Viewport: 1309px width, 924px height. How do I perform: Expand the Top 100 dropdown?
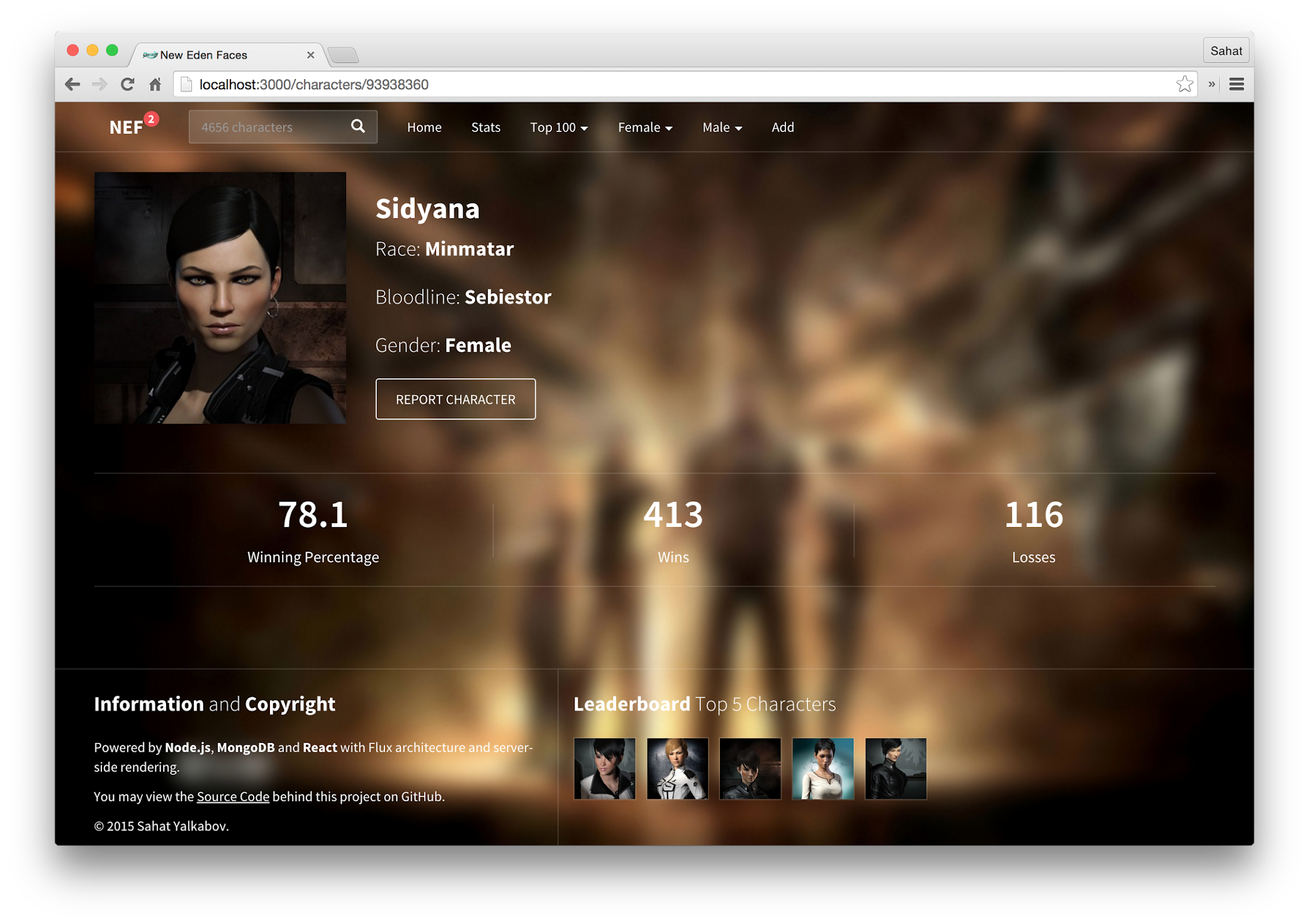pos(558,127)
